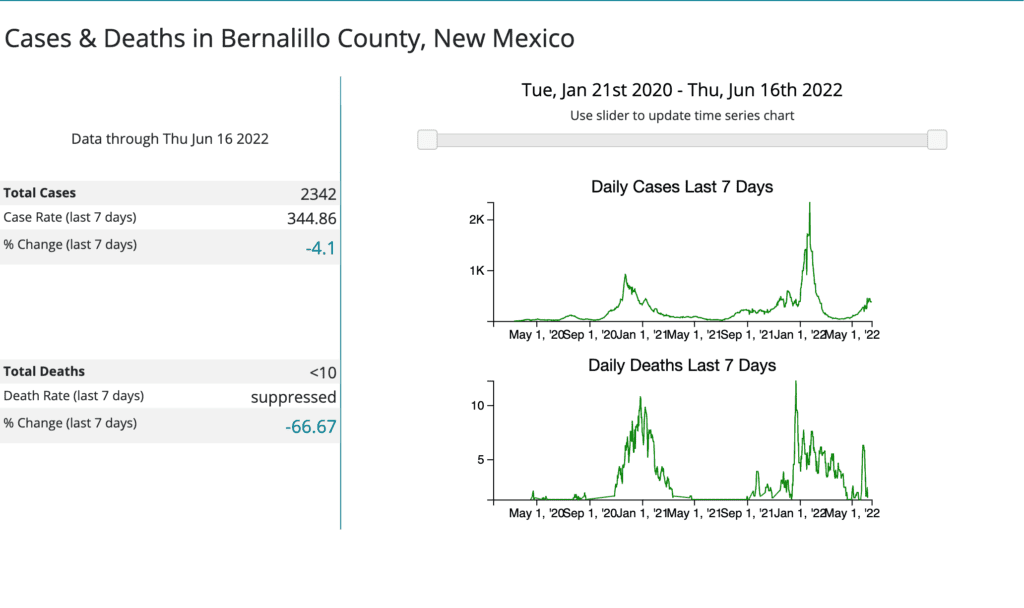Click the 'Daily Cases Last 7 Days' chart title
The width and height of the screenshot is (1024, 608).
682,187
